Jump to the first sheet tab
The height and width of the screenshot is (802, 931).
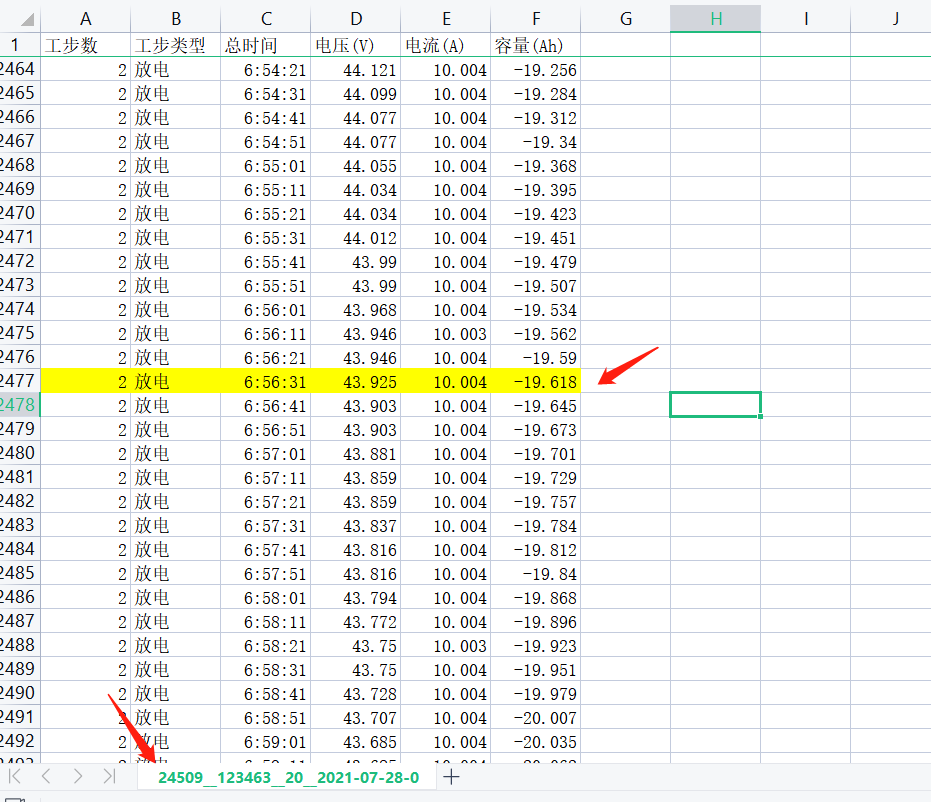point(15,777)
